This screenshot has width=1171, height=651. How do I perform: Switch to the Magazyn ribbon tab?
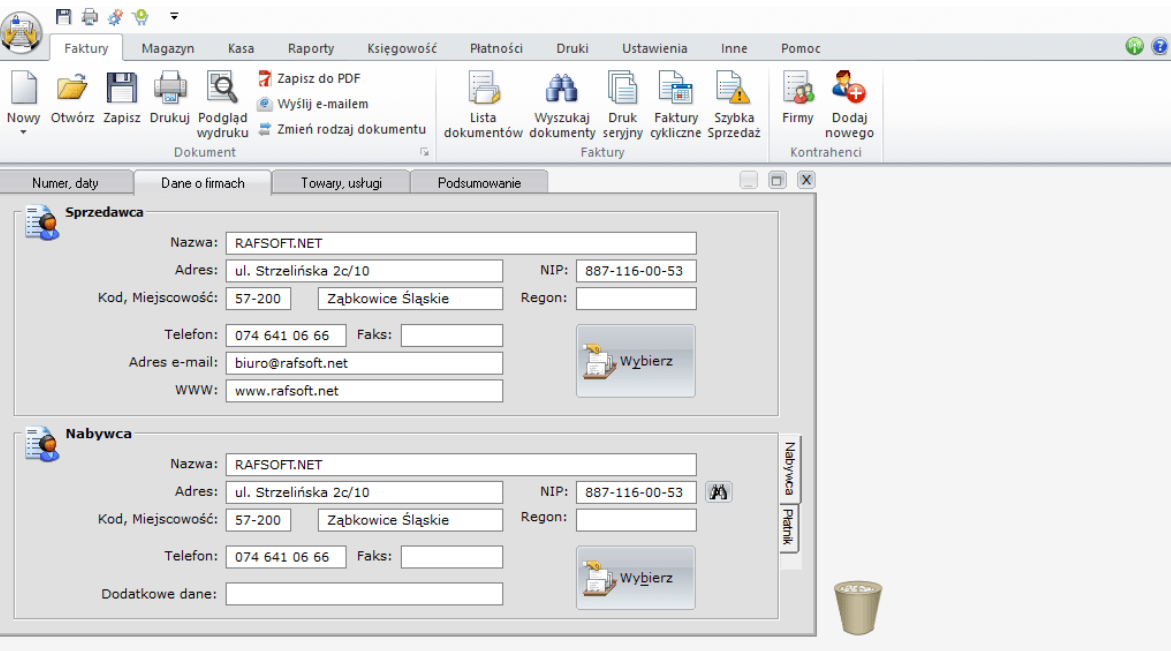point(168,48)
